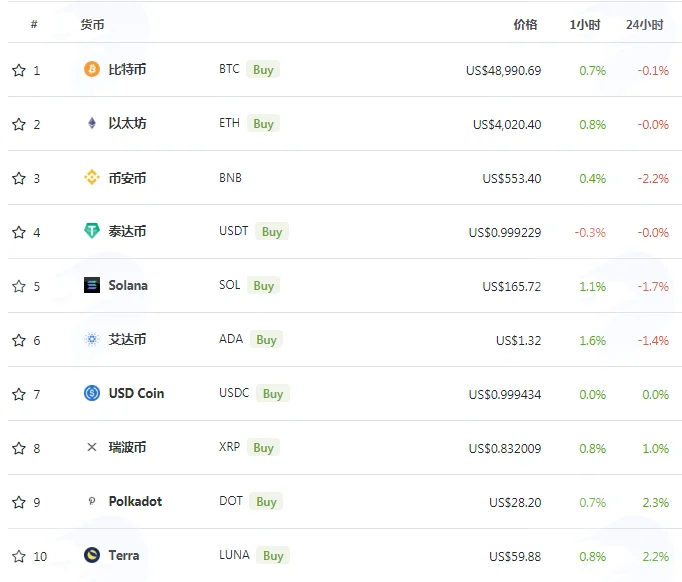Toggle favorite star for Bitcoin row
Viewport: 682px width, 582px height.
[19, 70]
